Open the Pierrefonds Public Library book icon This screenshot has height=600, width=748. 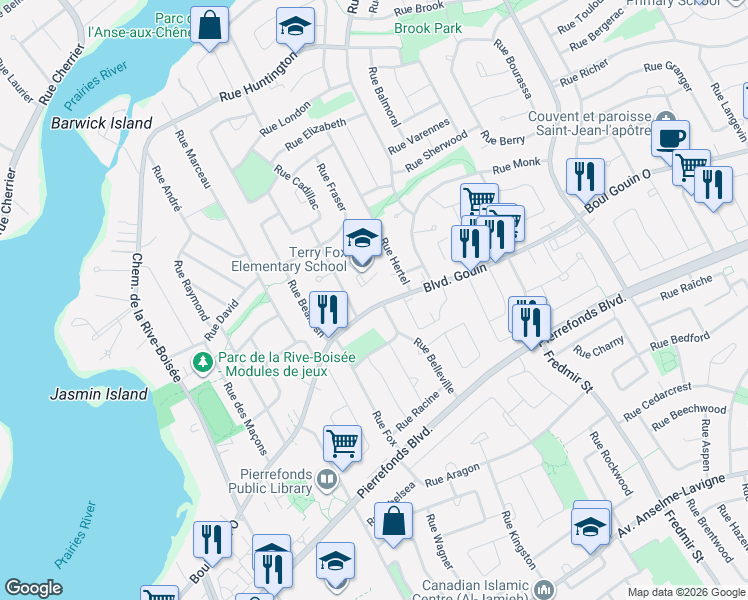pyautogui.click(x=327, y=479)
